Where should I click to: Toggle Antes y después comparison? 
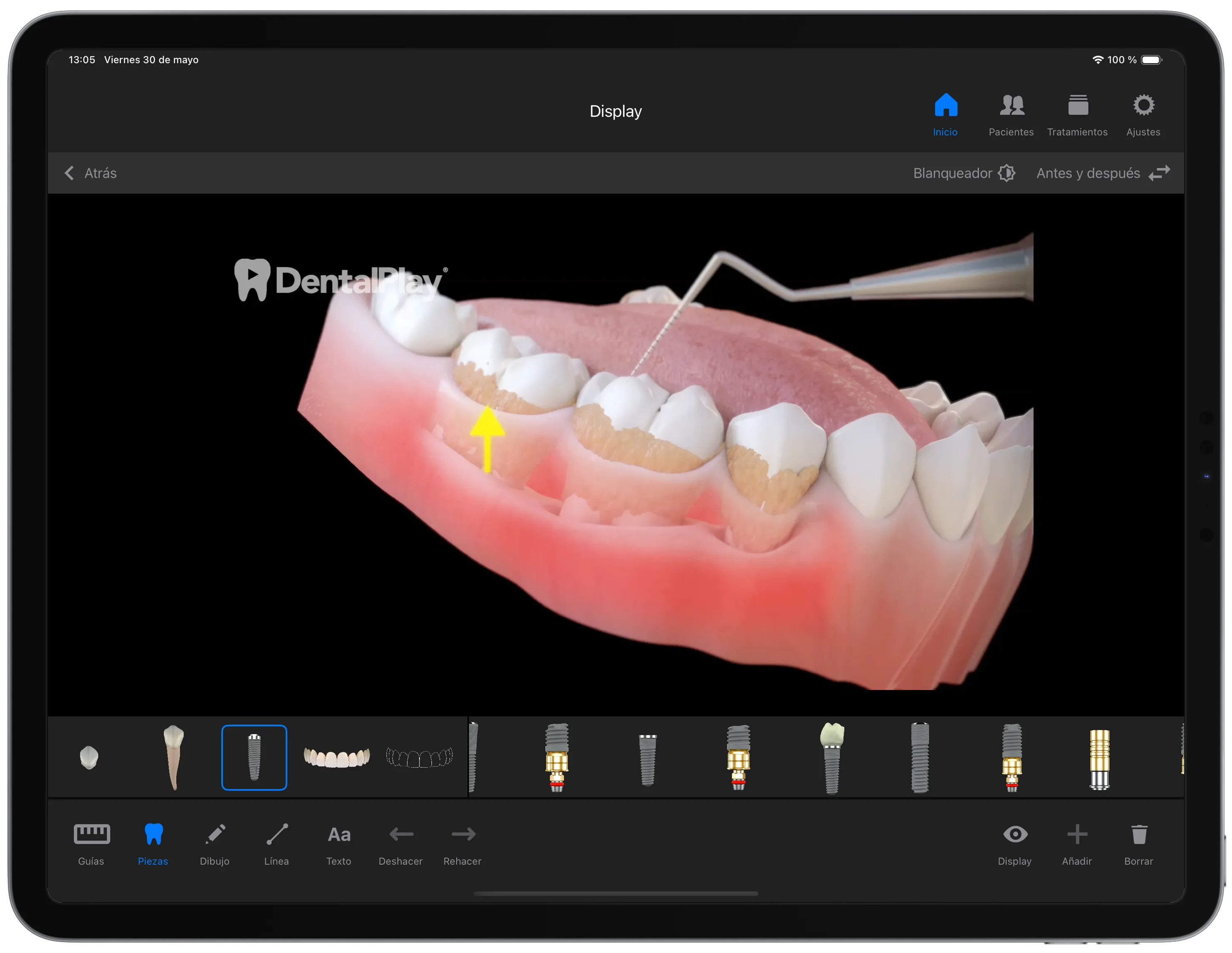point(1103,173)
